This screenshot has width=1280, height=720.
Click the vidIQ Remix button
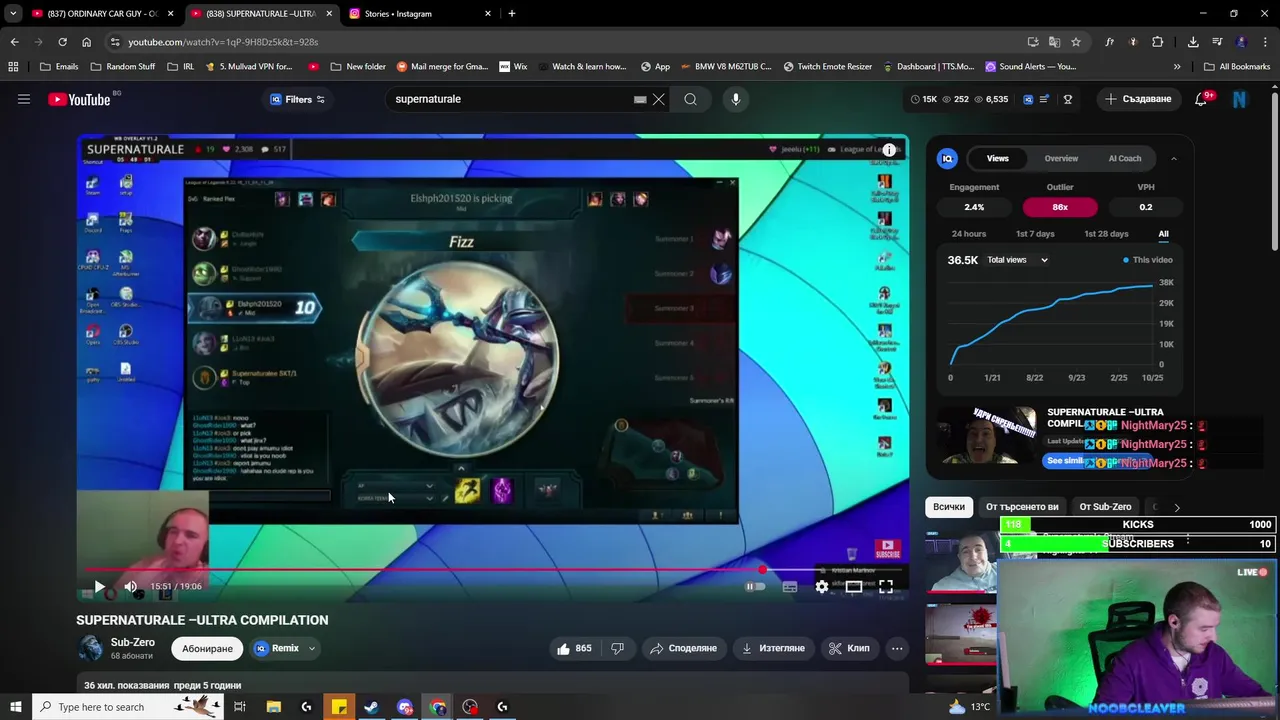276,648
